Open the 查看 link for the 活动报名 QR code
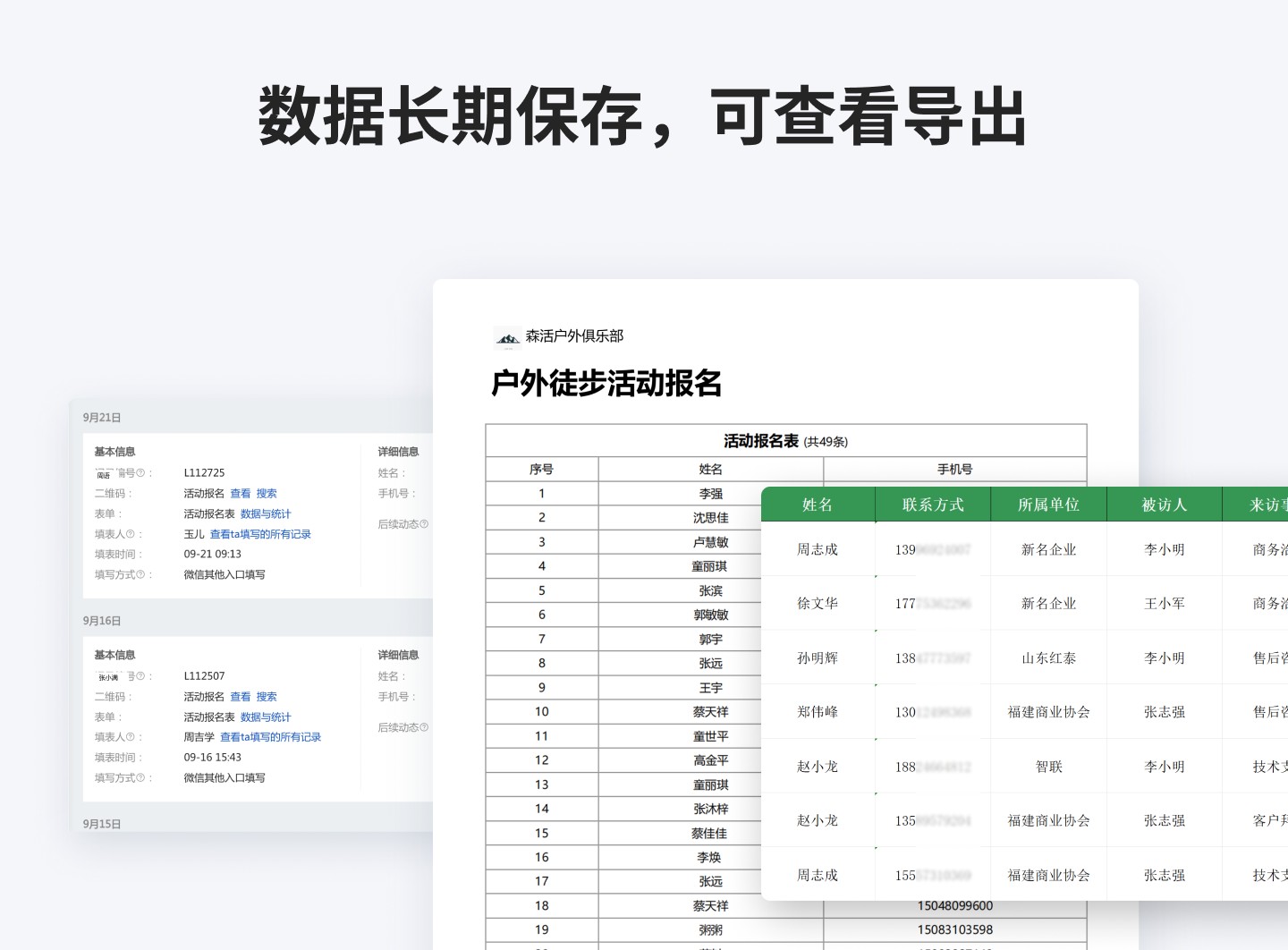 240,493
